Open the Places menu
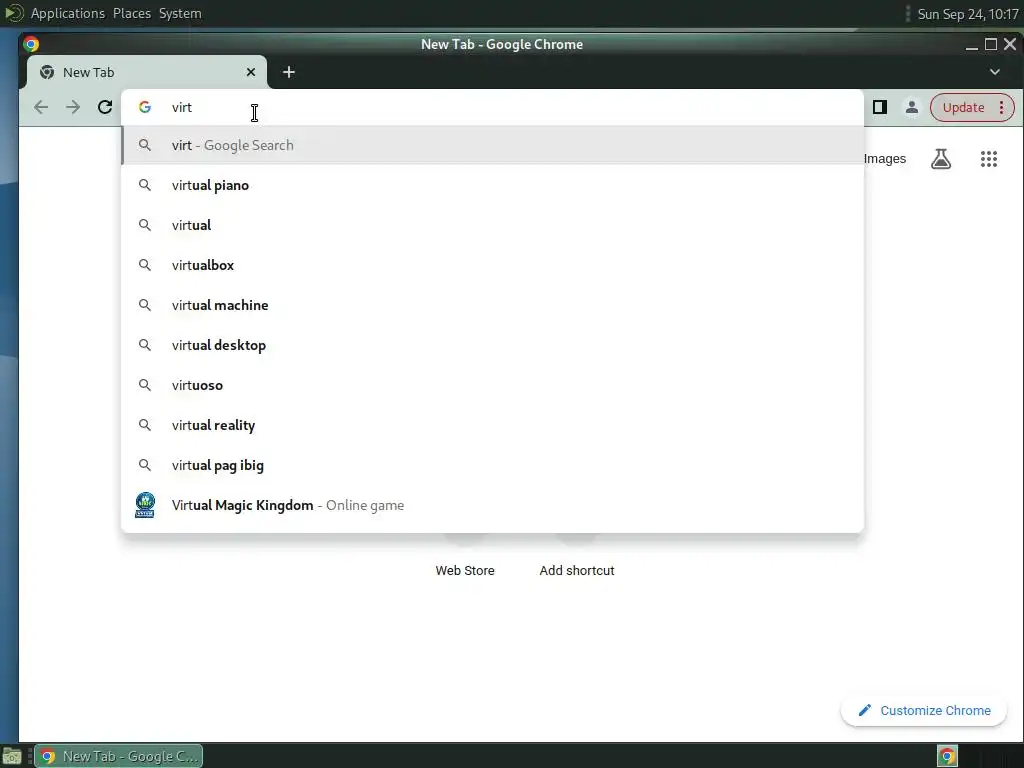 coord(132,13)
